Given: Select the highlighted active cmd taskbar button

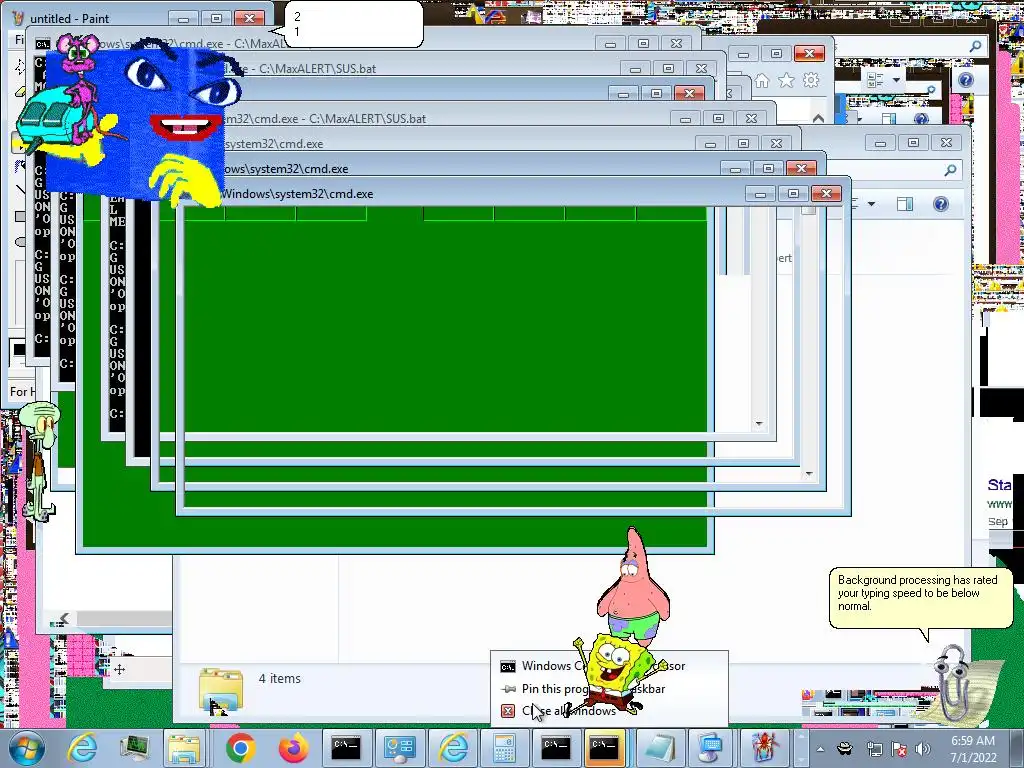Looking at the screenshot, I should point(603,748).
